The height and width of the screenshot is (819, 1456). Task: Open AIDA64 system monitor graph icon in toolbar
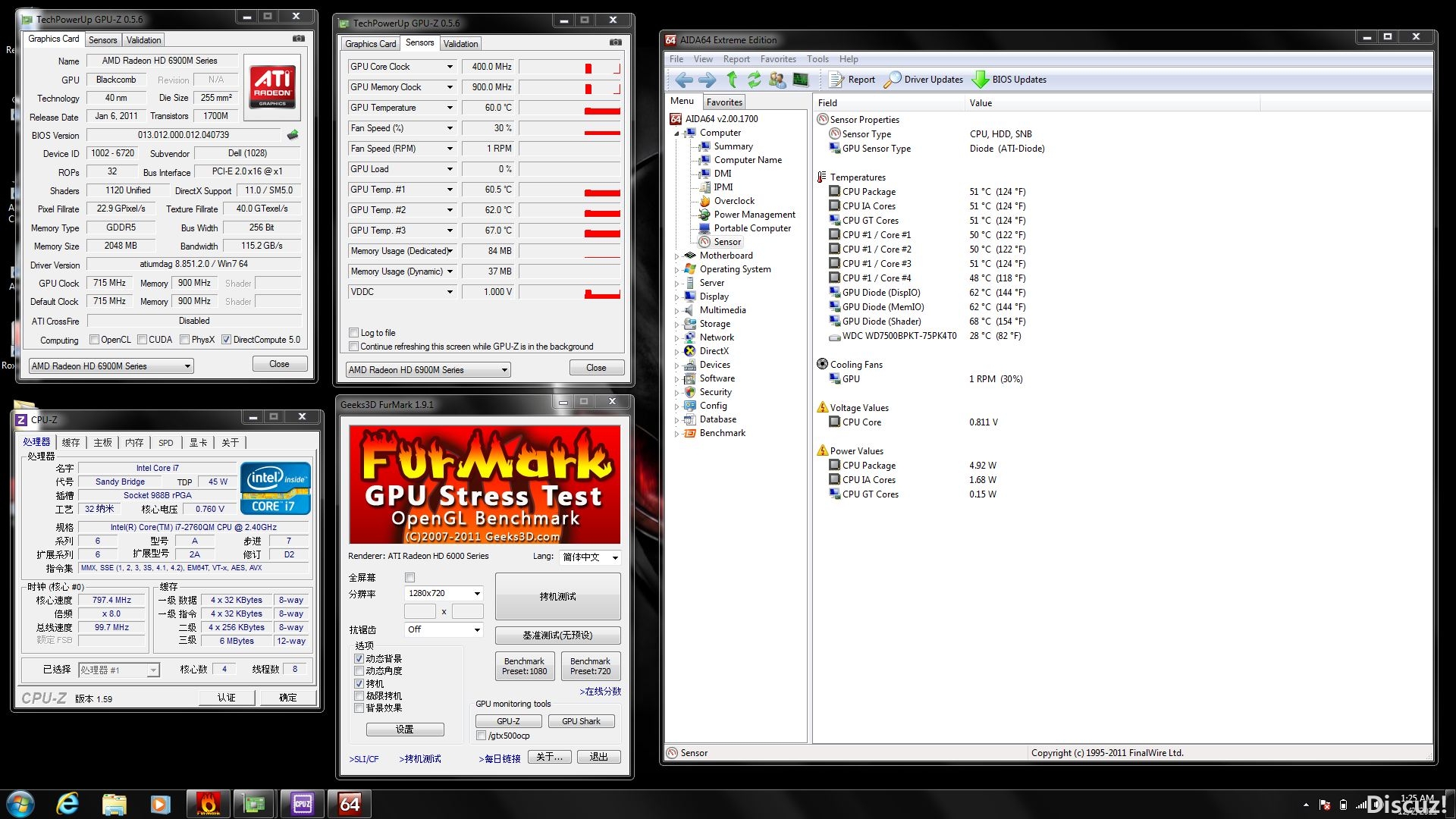point(800,80)
